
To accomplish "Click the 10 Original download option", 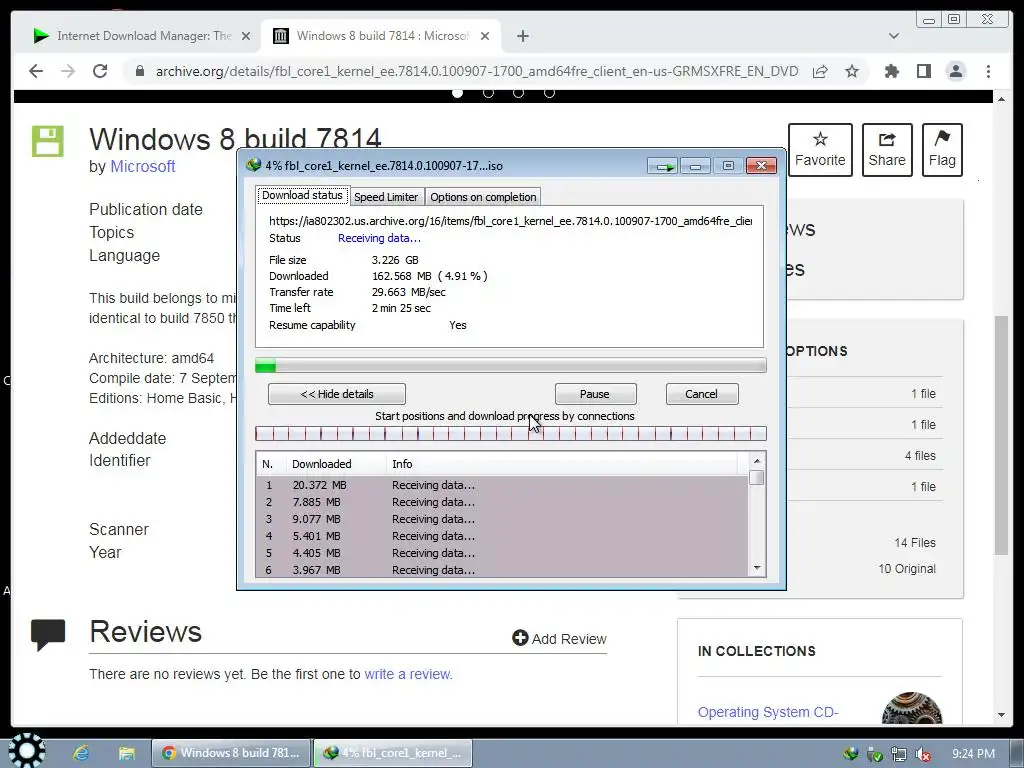I will (x=906, y=569).
